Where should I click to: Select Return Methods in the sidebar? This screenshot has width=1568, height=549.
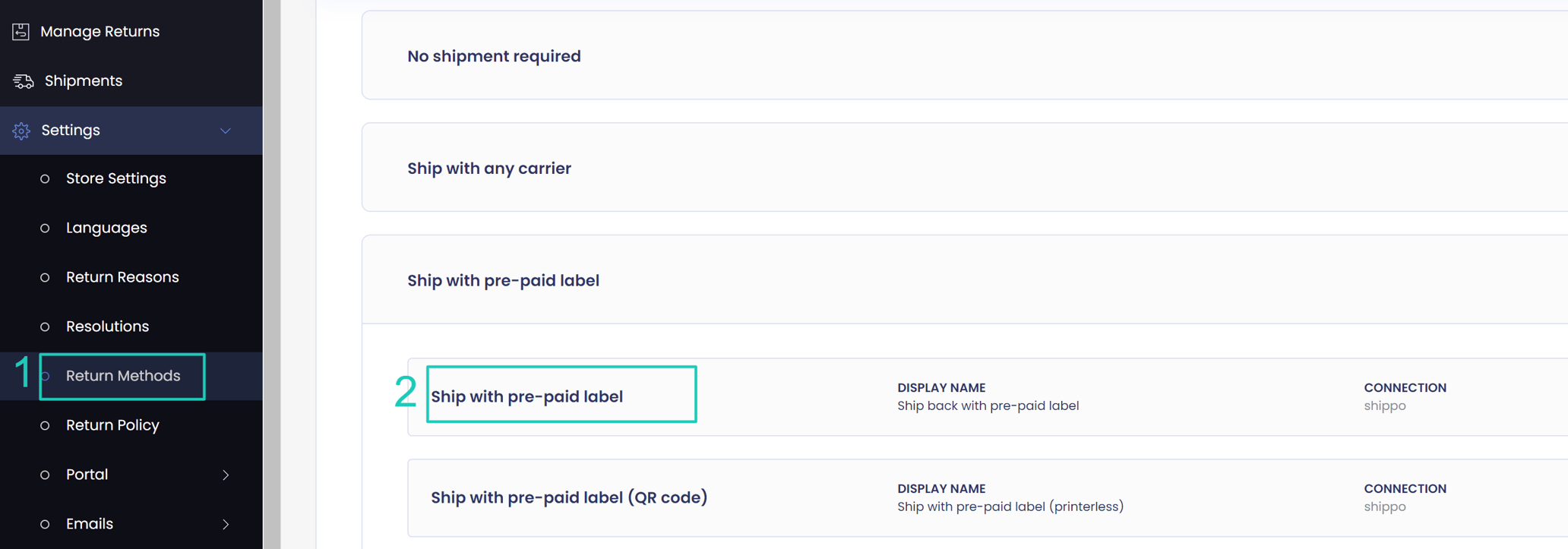click(x=123, y=376)
